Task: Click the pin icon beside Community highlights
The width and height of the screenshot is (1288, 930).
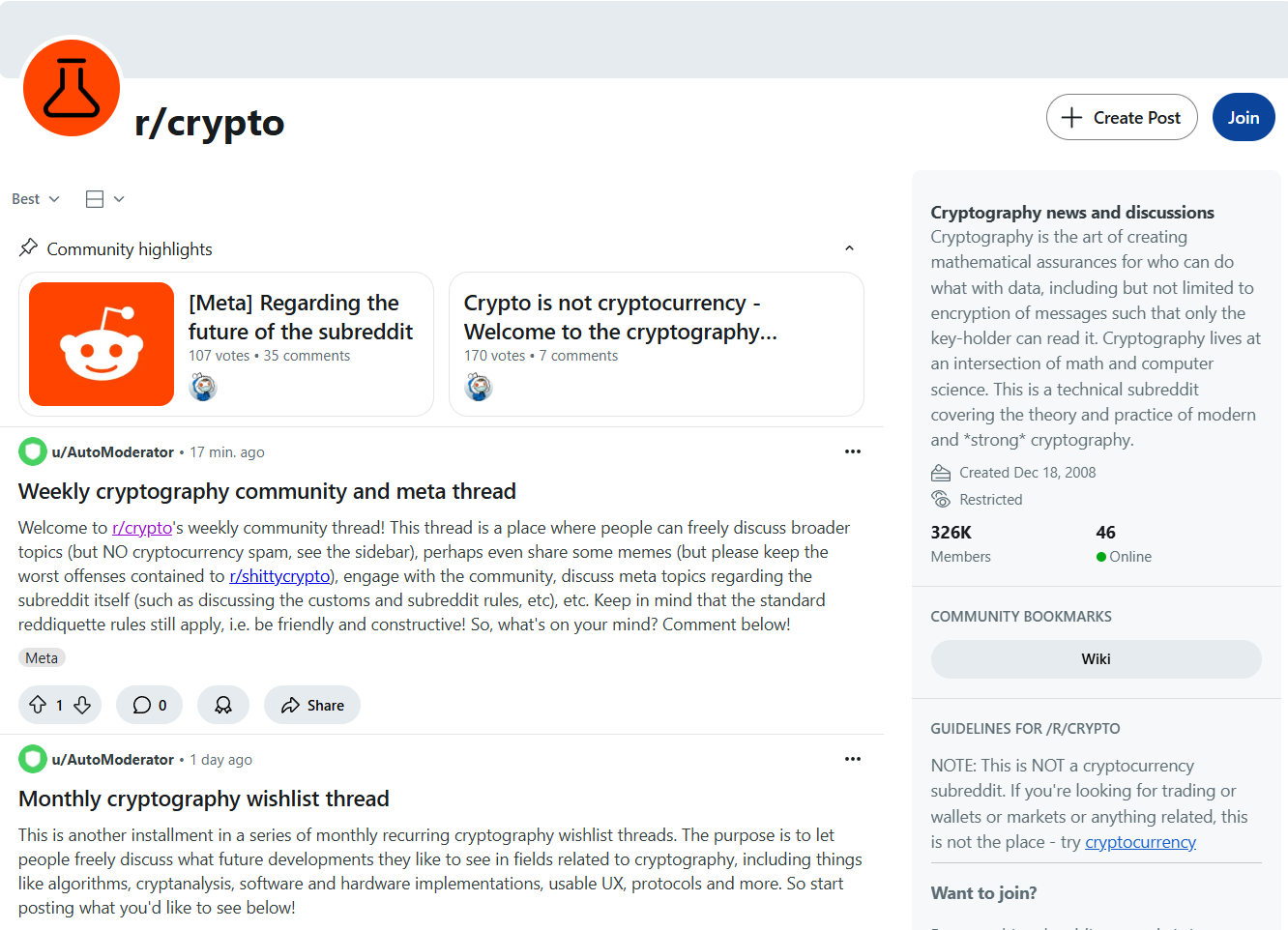Action: coord(29,247)
